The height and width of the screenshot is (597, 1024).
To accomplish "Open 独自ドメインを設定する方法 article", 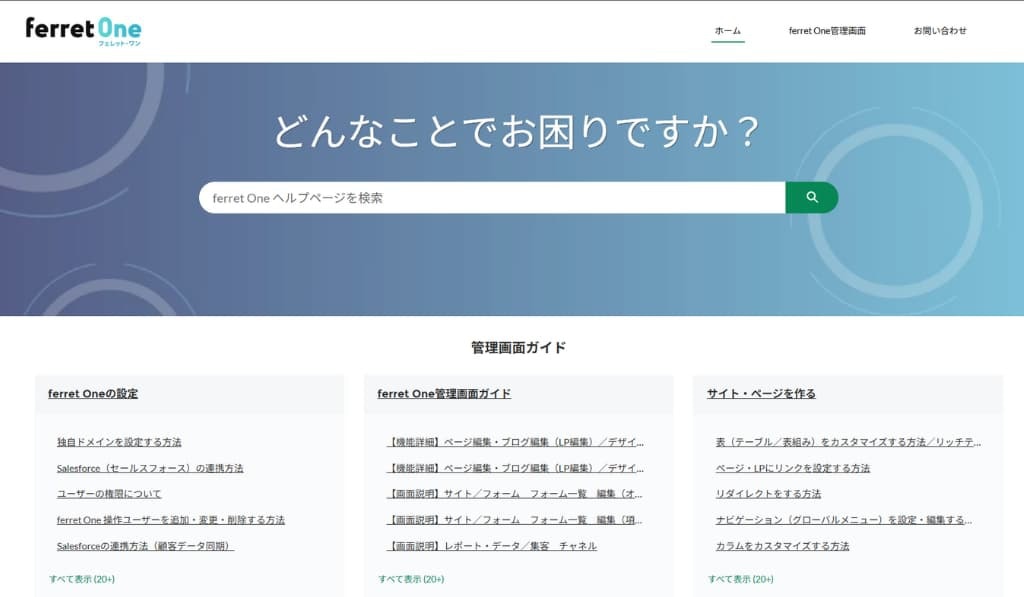I will tap(119, 442).
